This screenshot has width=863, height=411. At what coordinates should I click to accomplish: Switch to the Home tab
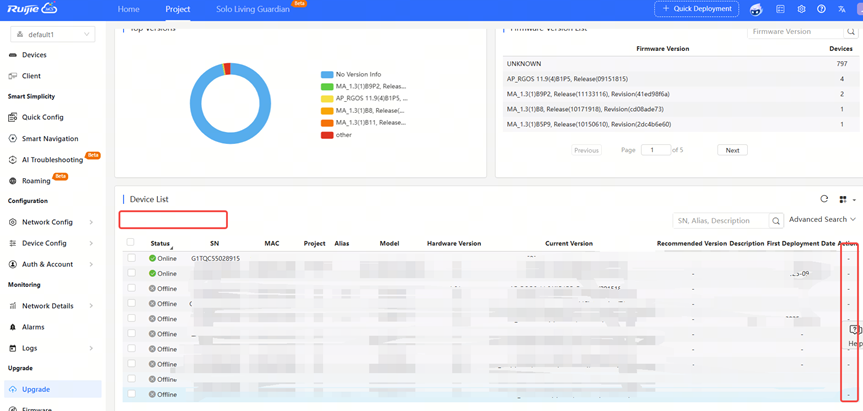coord(129,9)
